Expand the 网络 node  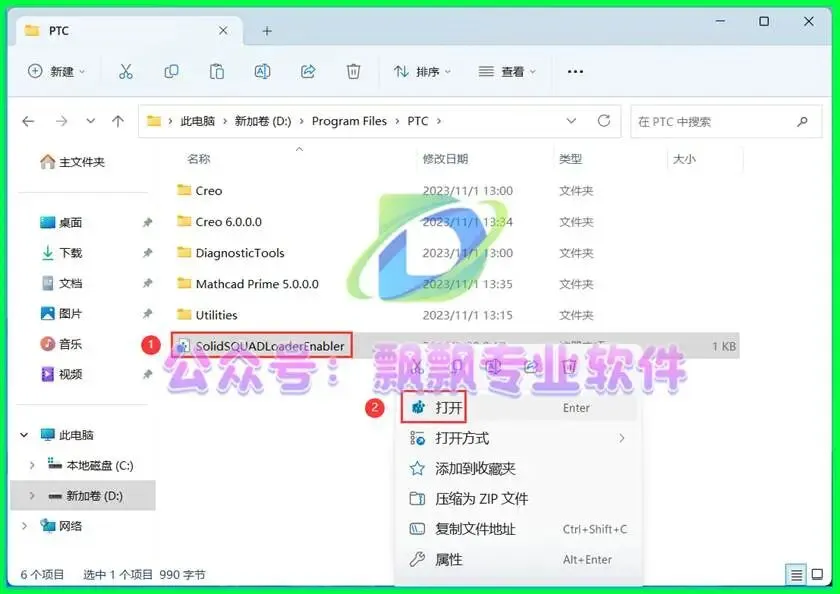tap(24, 527)
